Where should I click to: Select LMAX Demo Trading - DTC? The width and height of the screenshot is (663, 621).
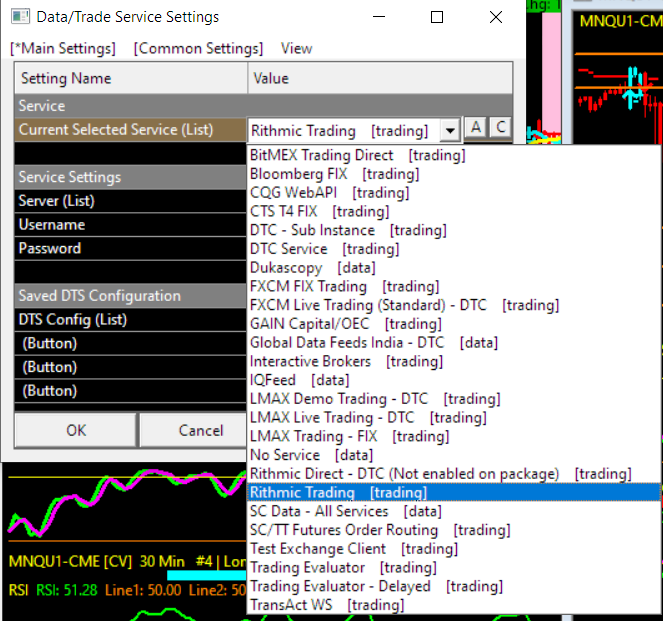pyautogui.click(x=453, y=399)
